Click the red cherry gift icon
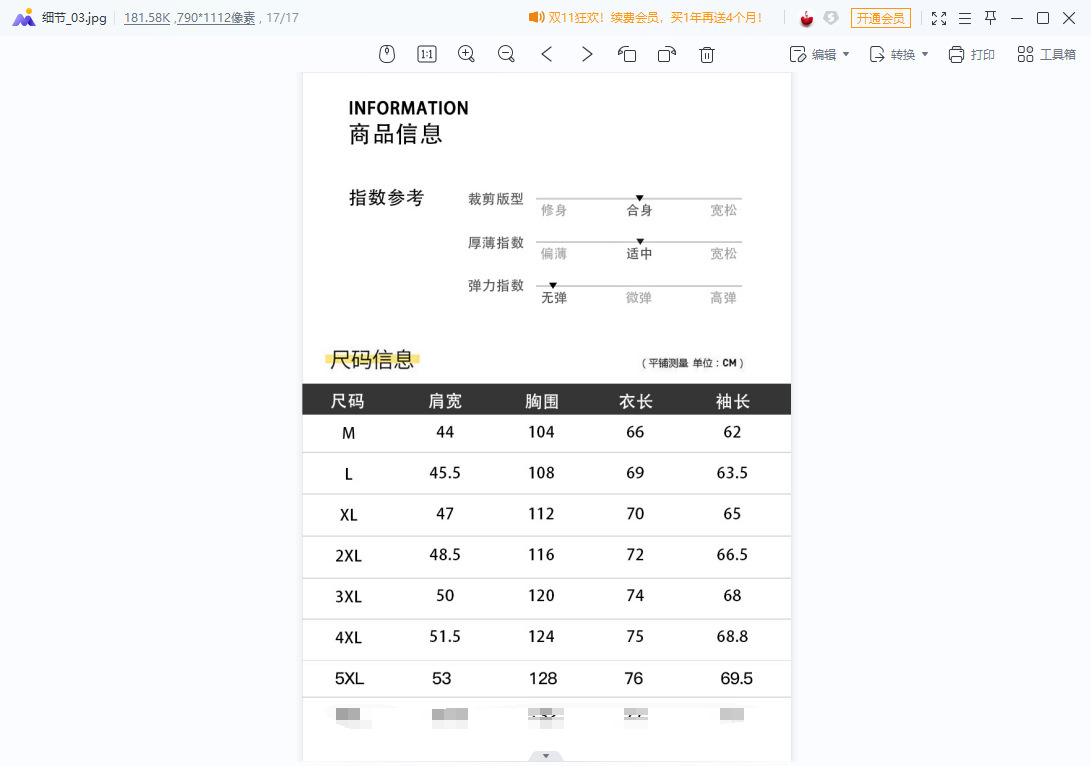1091x766 pixels. tap(806, 18)
